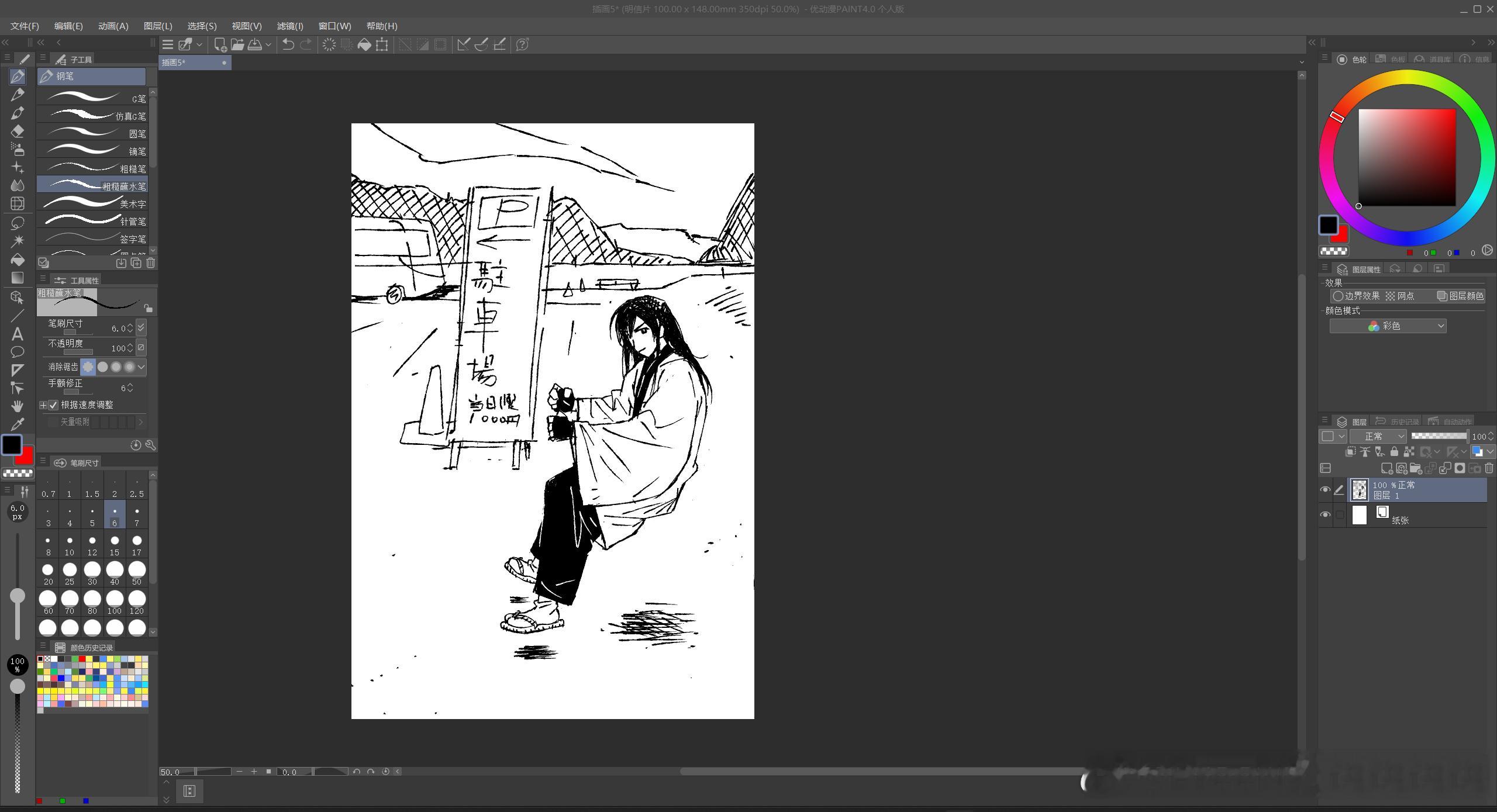The height and width of the screenshot is (812, 1497).
Task: Open the 彩色 color mode dropdown
Action: pyautogui.click(x=1388, y=326)
